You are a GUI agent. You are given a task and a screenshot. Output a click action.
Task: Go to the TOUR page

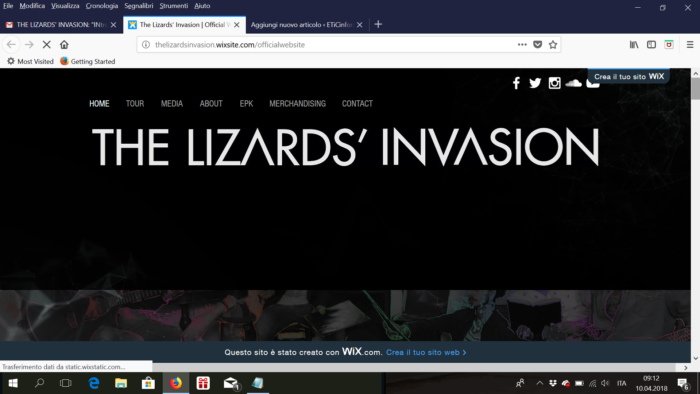(x=135, y=104)
